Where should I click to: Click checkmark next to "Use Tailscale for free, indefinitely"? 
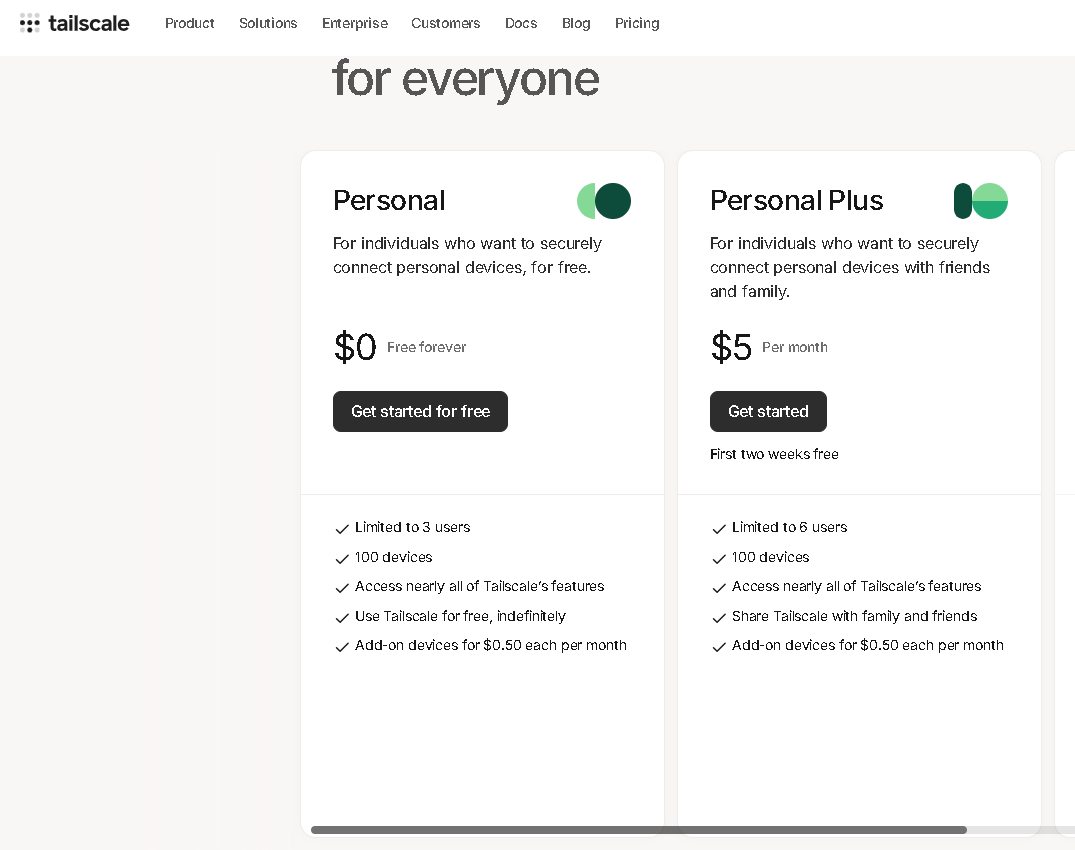(342, 618)
